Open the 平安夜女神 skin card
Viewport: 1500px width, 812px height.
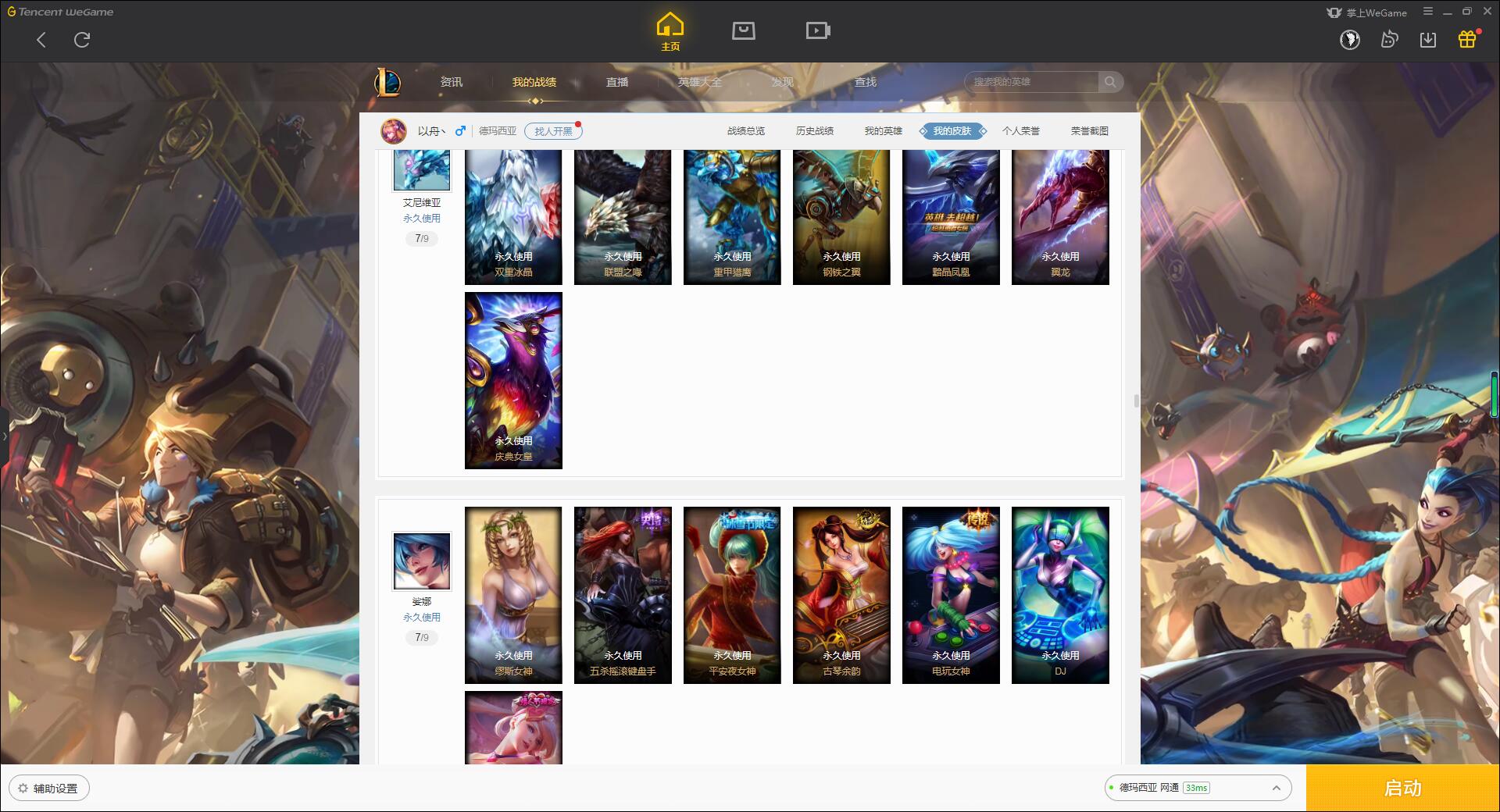click(x=732, y=596)
